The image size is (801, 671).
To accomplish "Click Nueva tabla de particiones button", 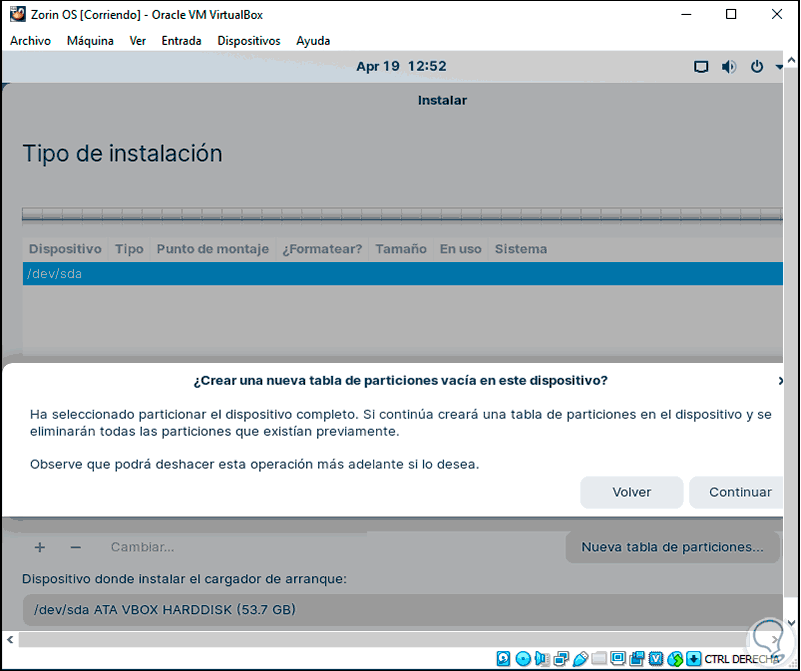I will (x=672, y=547).
